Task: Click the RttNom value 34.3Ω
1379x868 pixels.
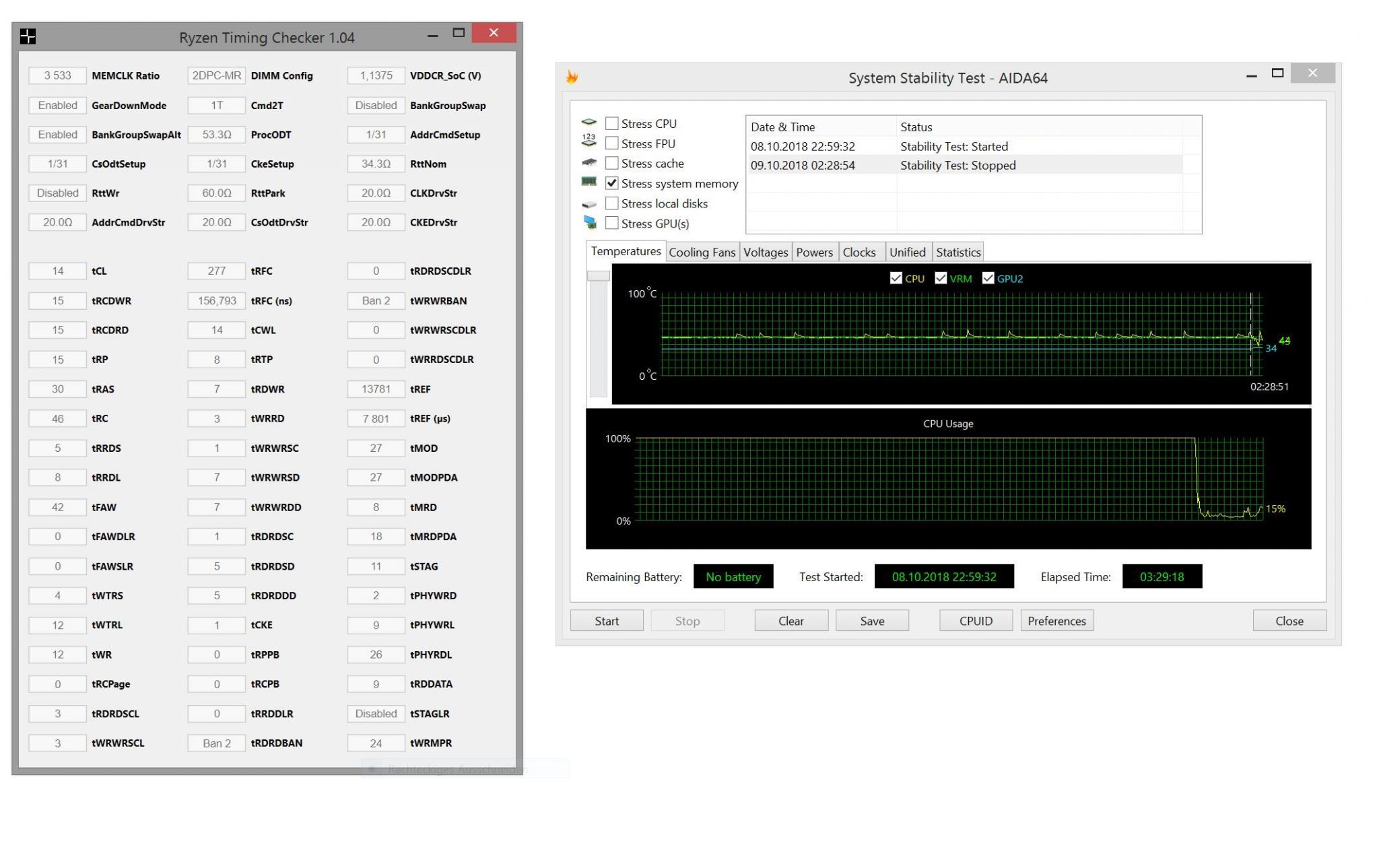Action: pyautogui.click(x=376, y=164)
